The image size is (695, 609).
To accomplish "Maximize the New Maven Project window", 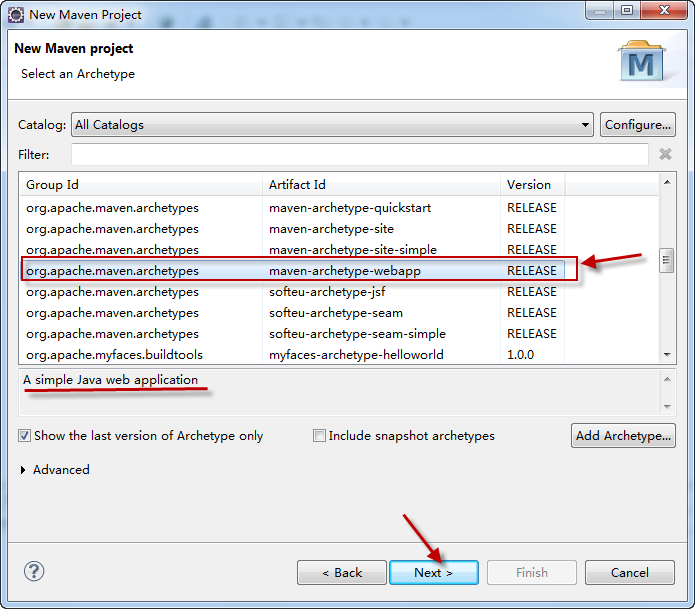I will (x=626, y=10).
